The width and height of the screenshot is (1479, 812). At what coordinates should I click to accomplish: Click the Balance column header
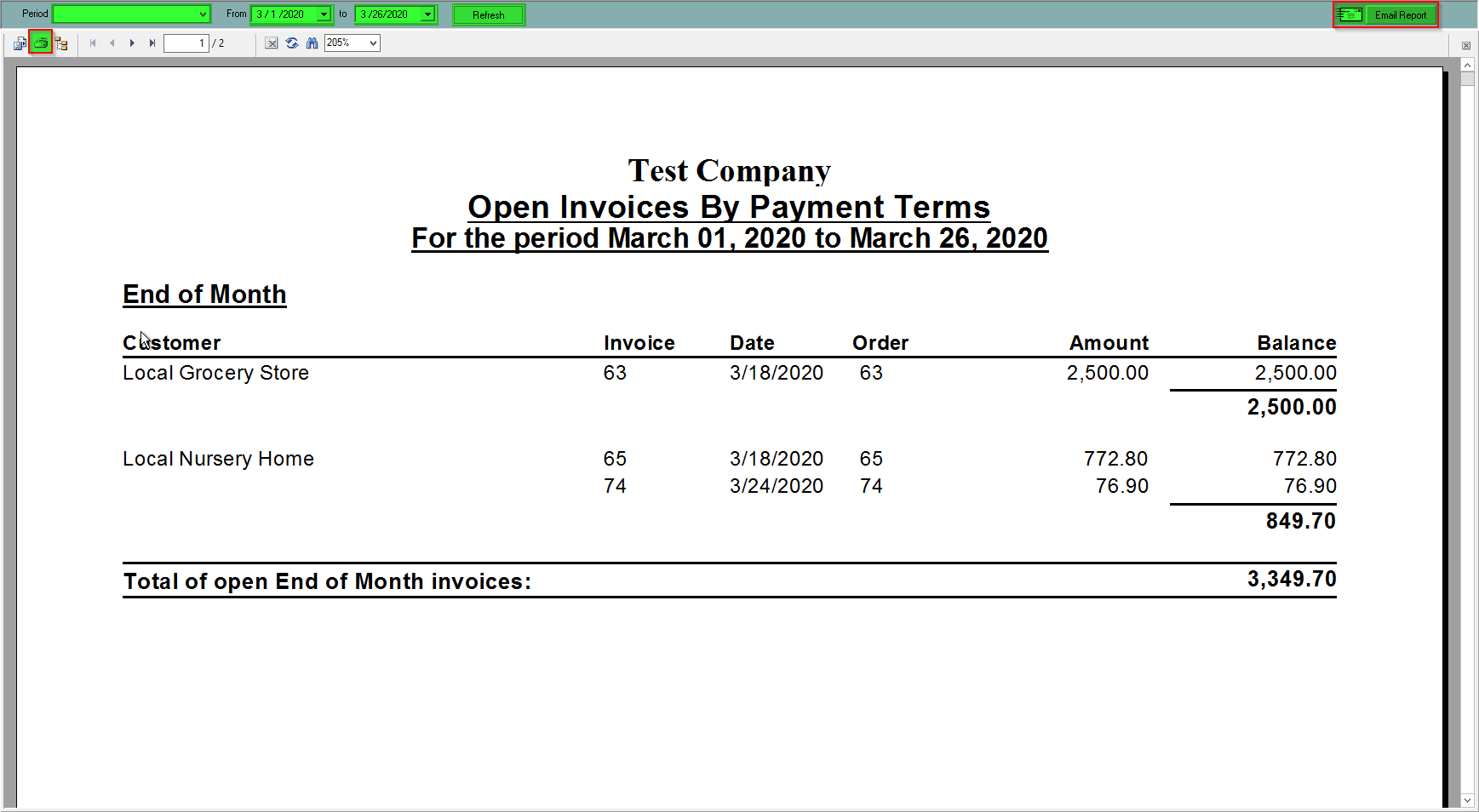click(x=1297, y=343)
